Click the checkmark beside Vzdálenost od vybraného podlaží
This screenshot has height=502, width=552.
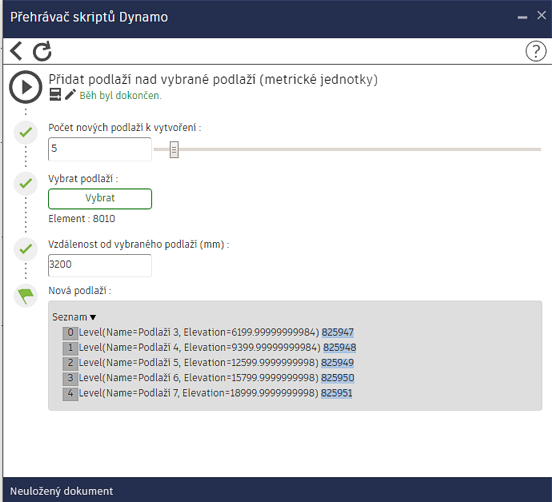pos(26,249)
